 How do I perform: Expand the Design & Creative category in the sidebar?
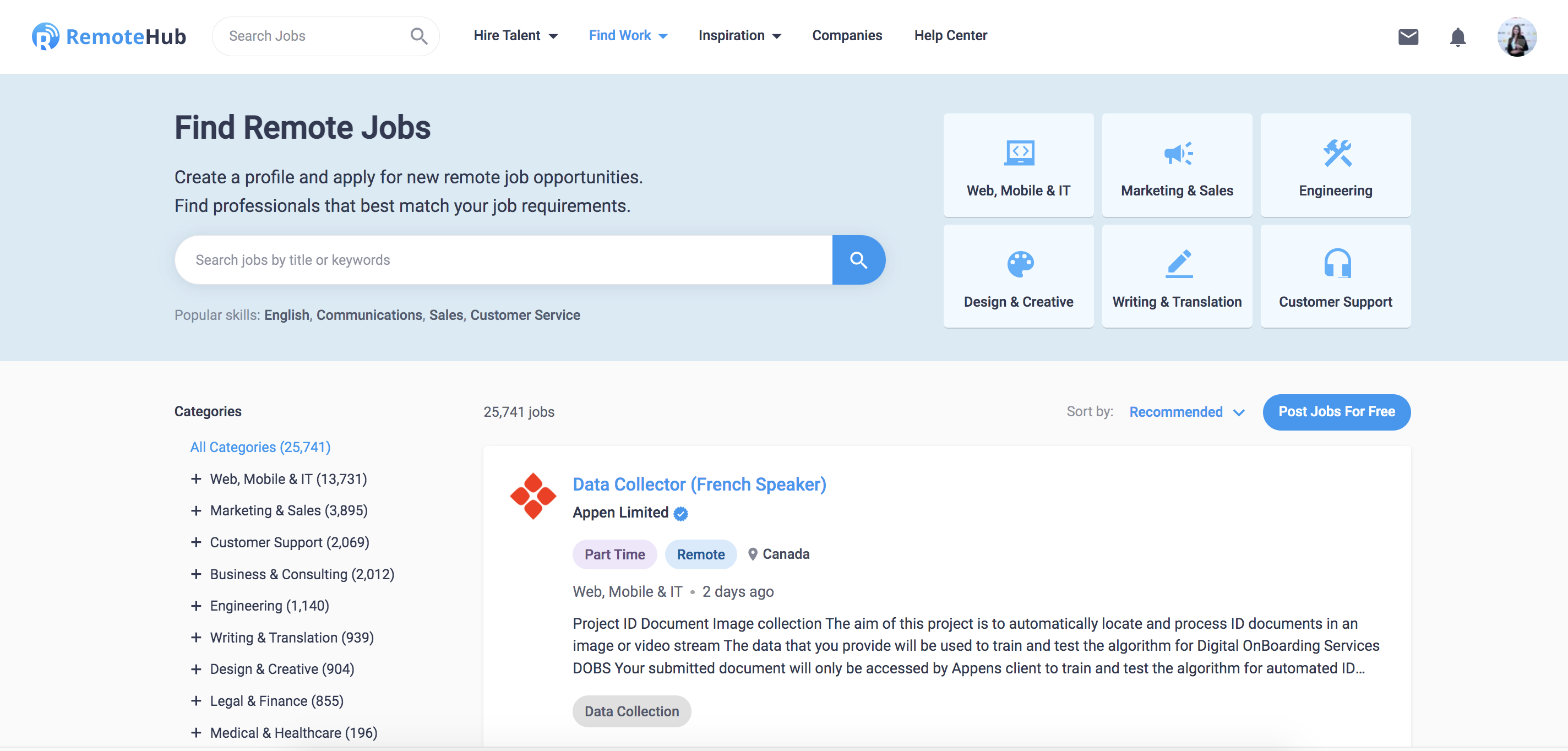[196, 669]
